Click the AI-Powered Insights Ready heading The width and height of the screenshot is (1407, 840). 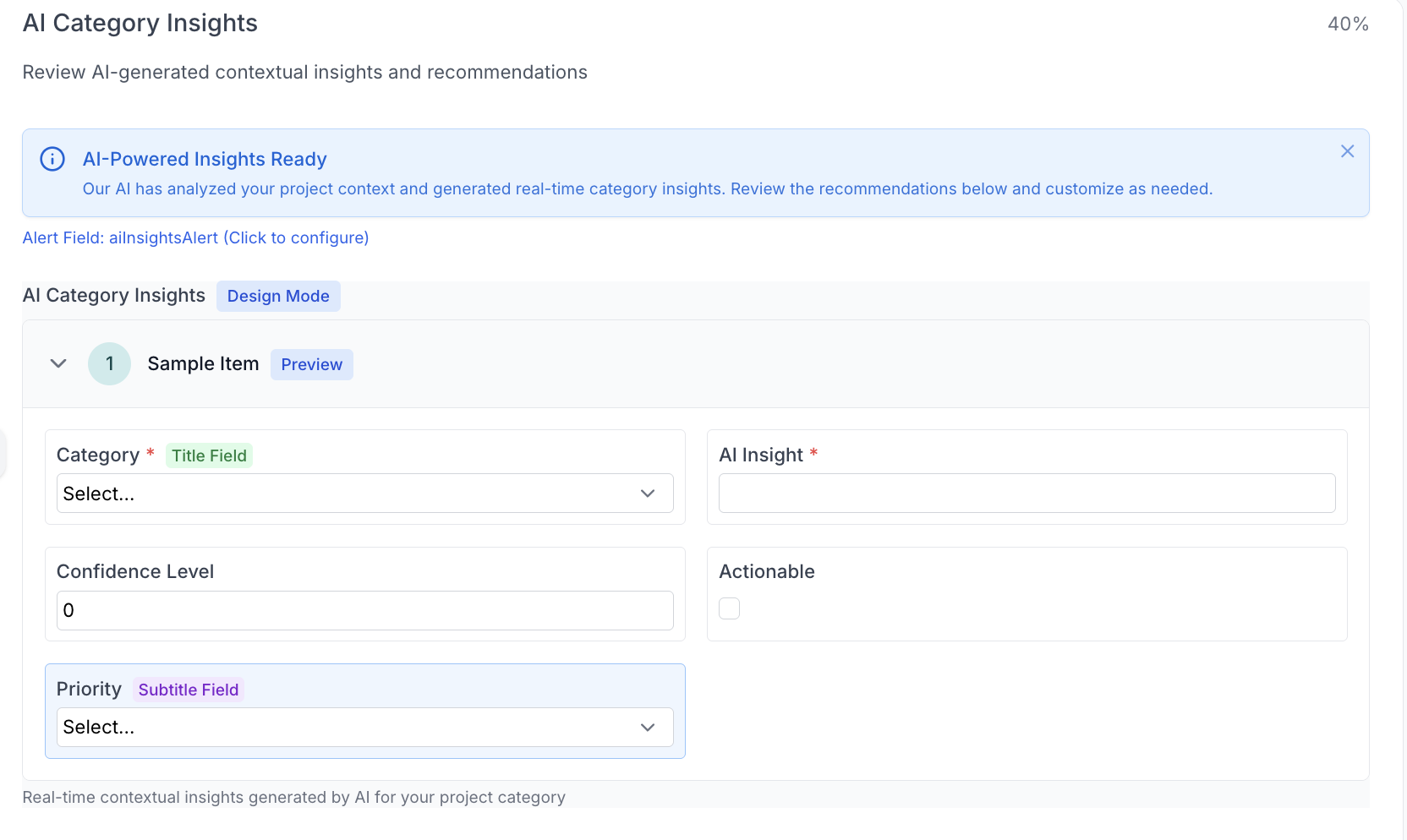pos(205,159)
